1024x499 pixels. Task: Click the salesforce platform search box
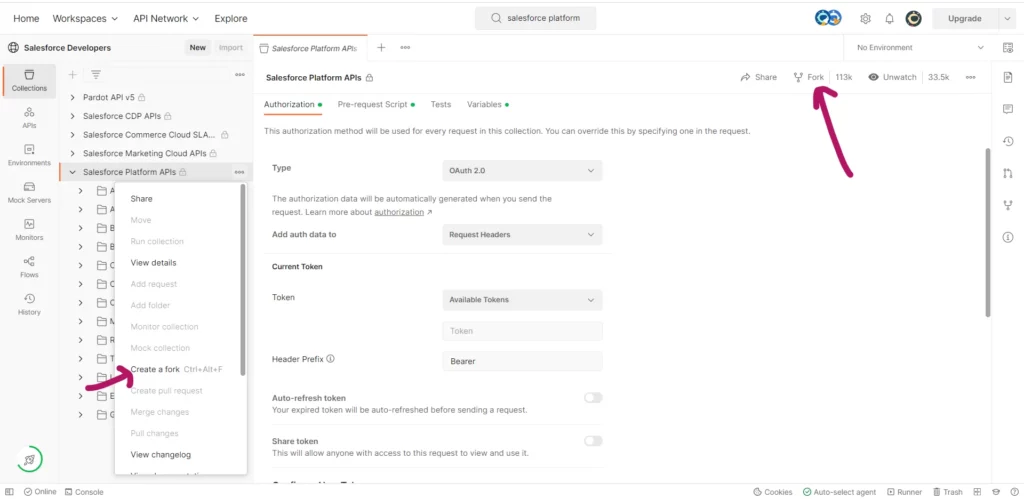click(x=536, y=18)
